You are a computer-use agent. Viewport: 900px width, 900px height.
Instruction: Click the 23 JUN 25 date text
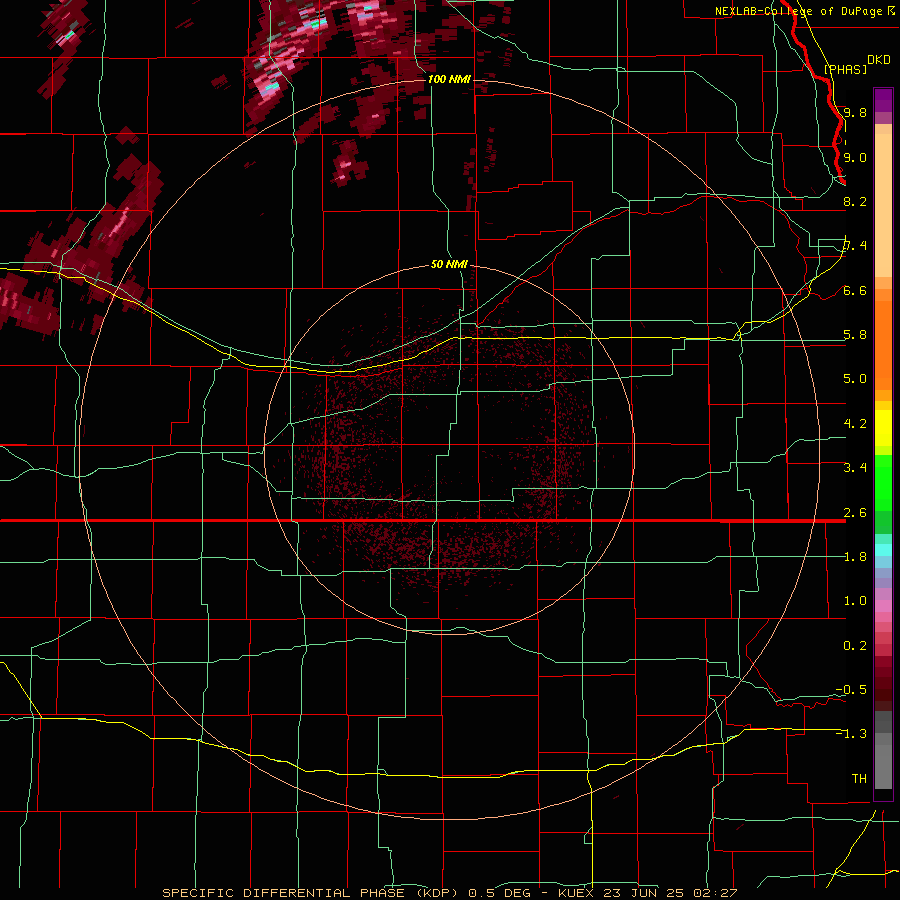(x=641, y=893)
